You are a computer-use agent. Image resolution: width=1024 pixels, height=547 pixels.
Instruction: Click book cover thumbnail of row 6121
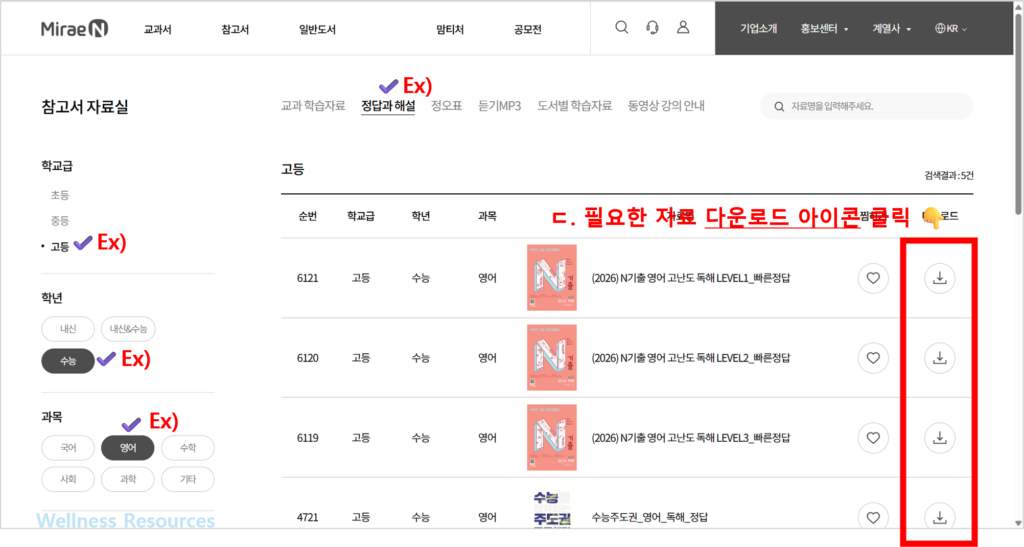pos(552,277)
